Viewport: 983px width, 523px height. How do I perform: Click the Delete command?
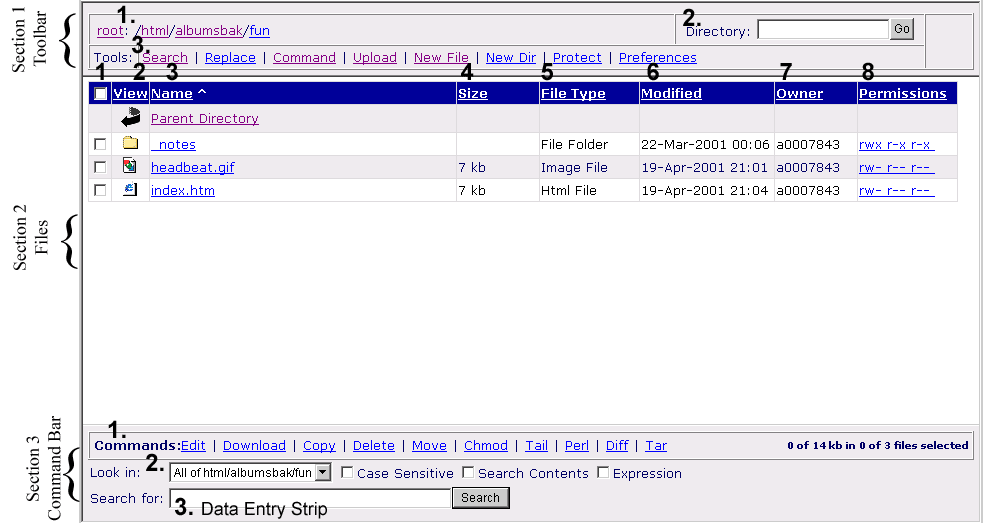pyautogui.click(x=374, y=445)
